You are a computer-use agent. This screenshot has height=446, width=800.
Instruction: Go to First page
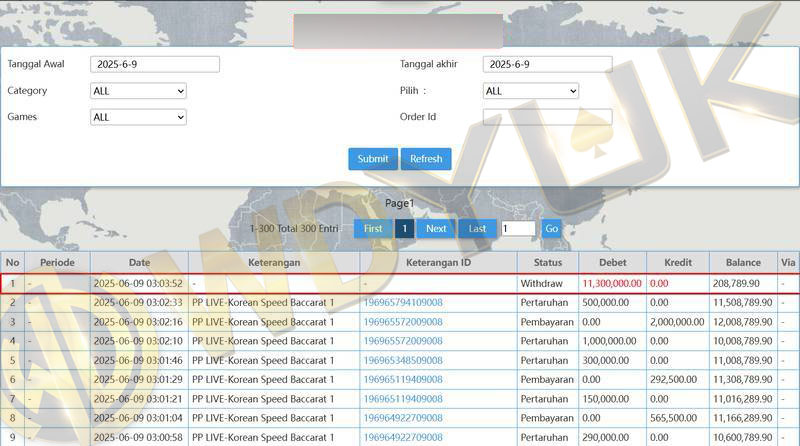pos(373,229)
